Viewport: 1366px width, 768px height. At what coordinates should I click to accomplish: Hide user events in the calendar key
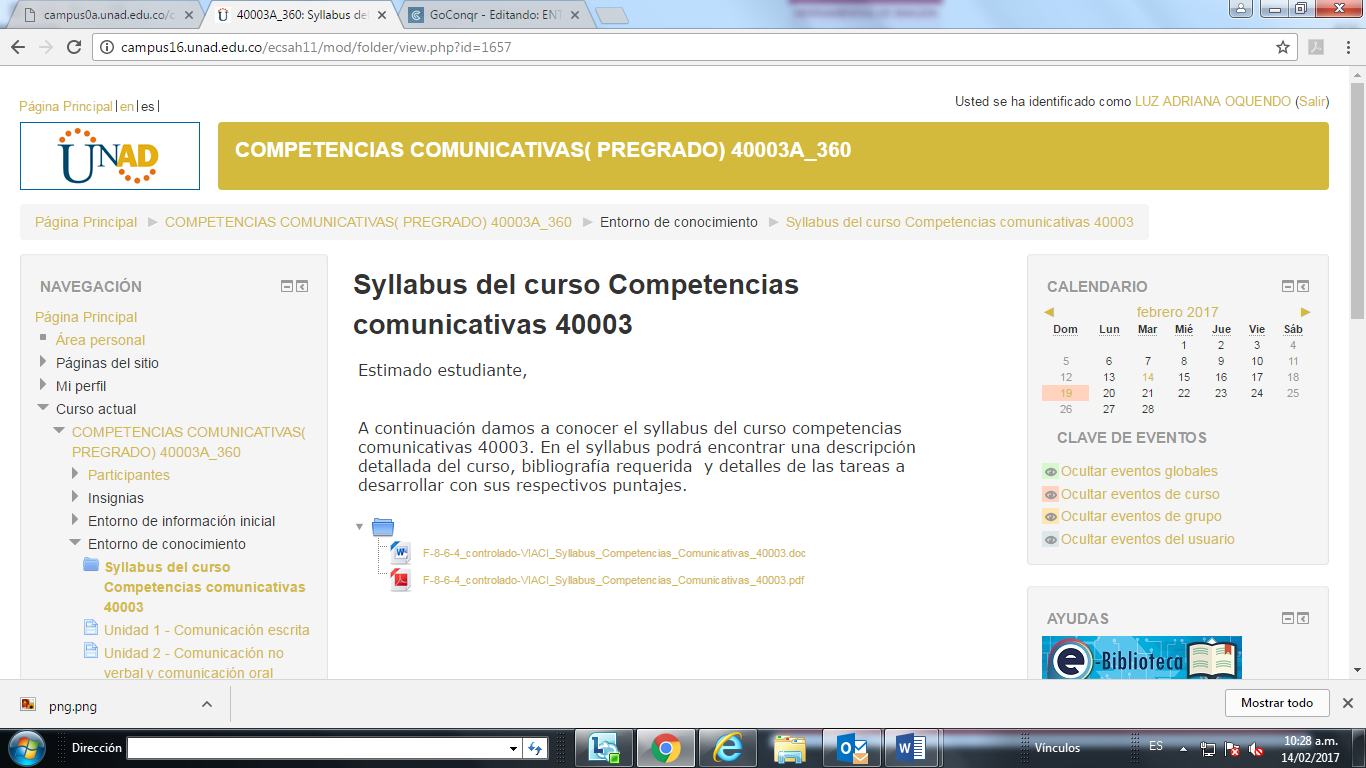[1147, 539]
